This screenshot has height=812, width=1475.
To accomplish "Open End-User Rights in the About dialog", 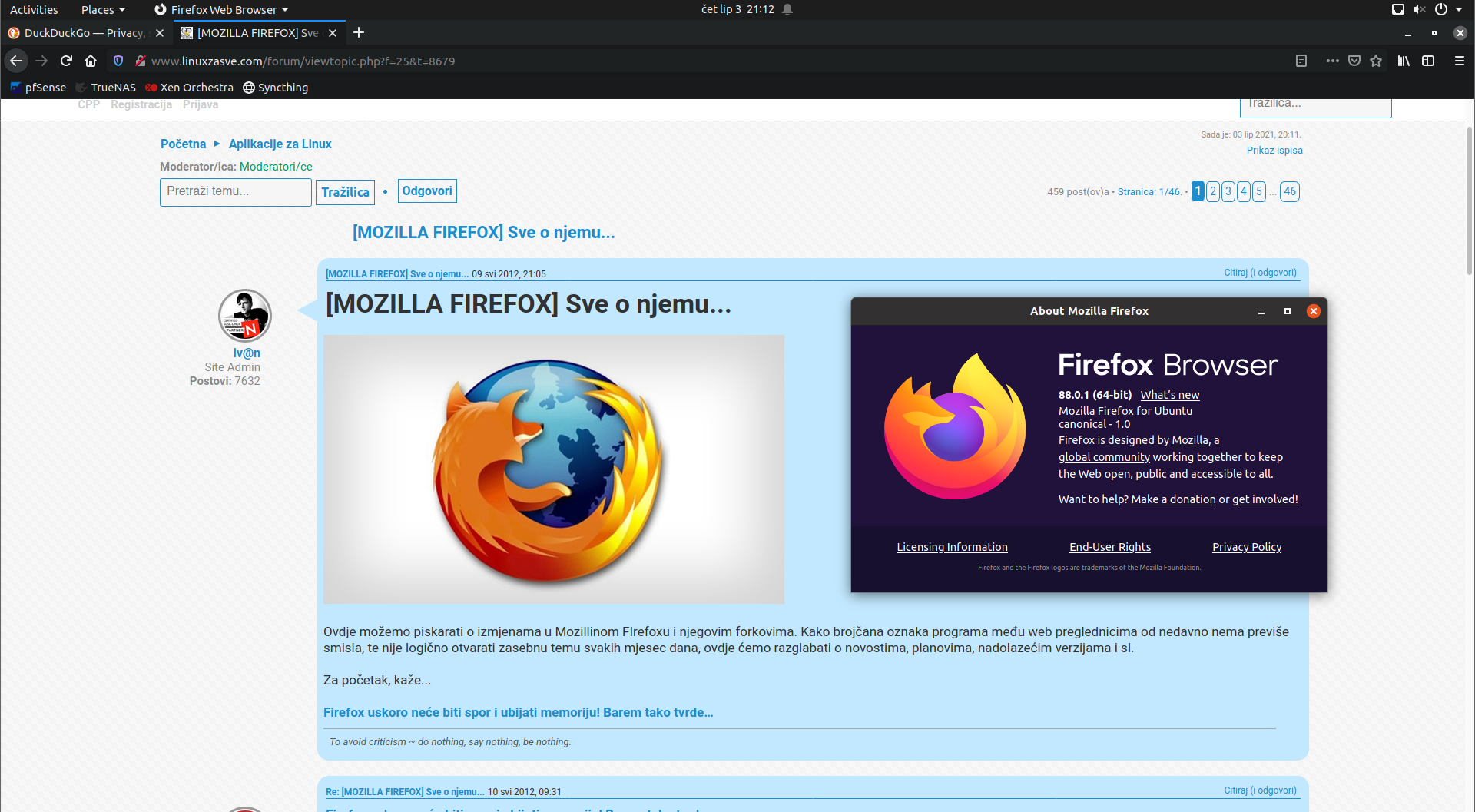I will [x=1110, y=547].
